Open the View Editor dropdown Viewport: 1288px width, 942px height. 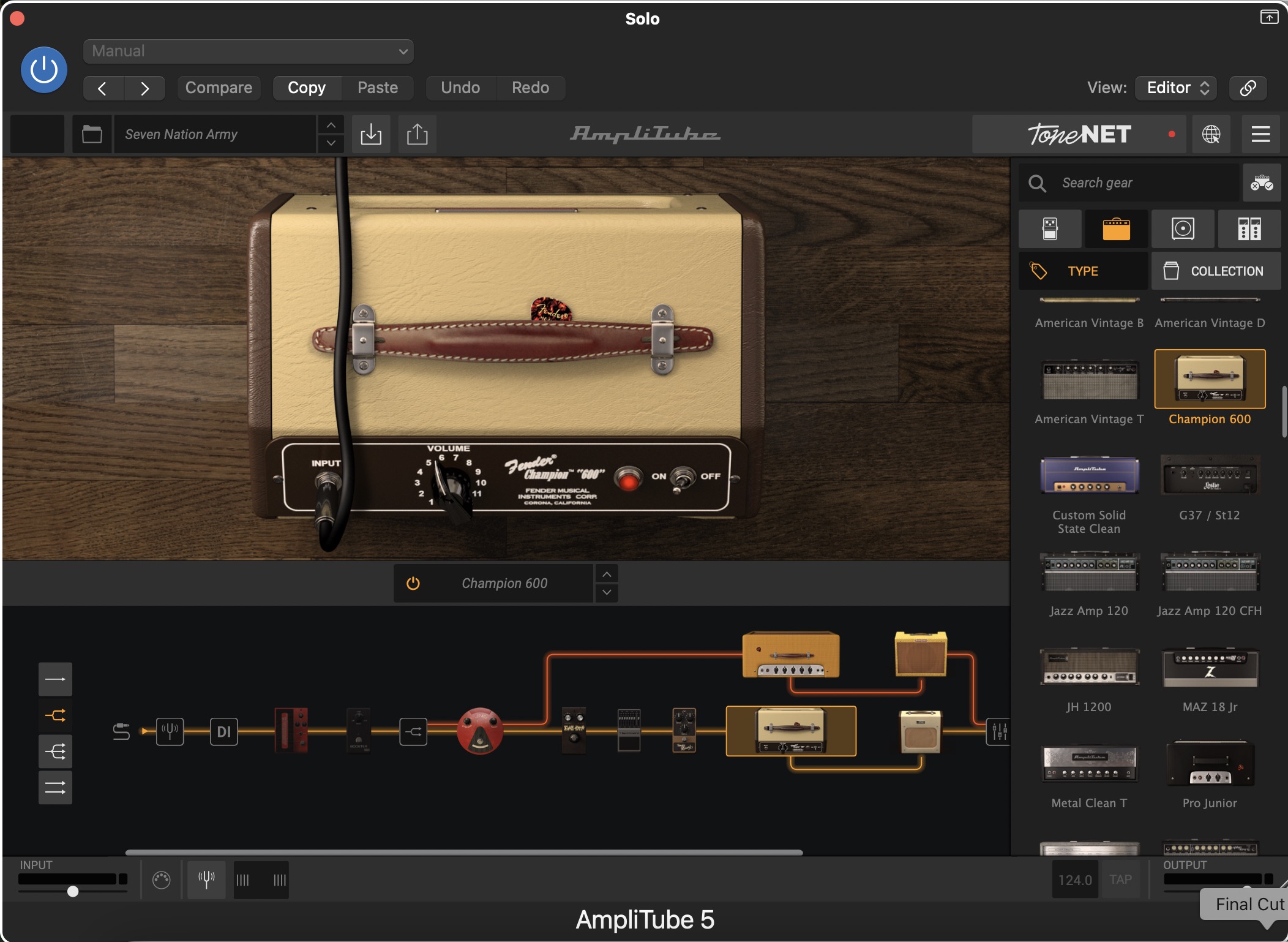pyautogui.click(x=1176, y=88)
